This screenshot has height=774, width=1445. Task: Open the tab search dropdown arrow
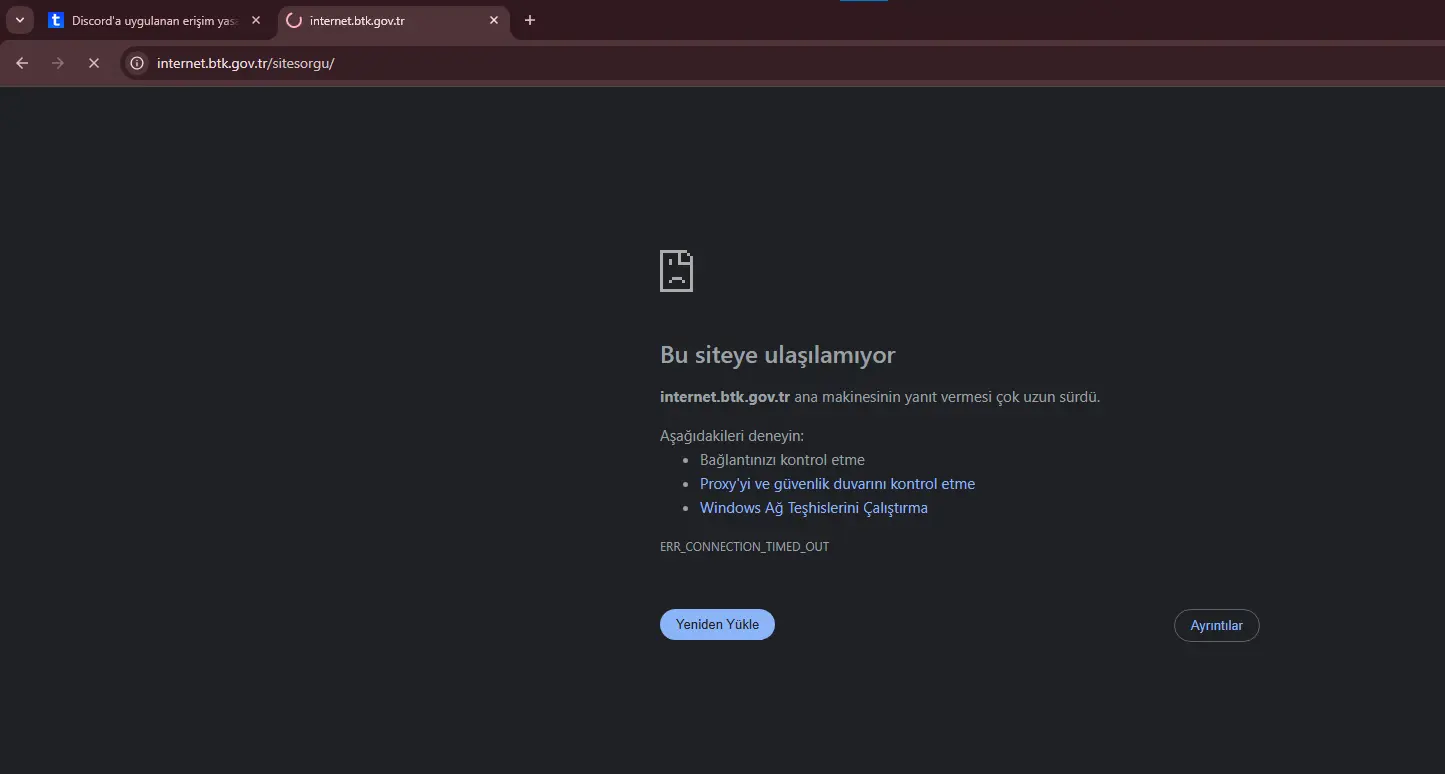19,20
